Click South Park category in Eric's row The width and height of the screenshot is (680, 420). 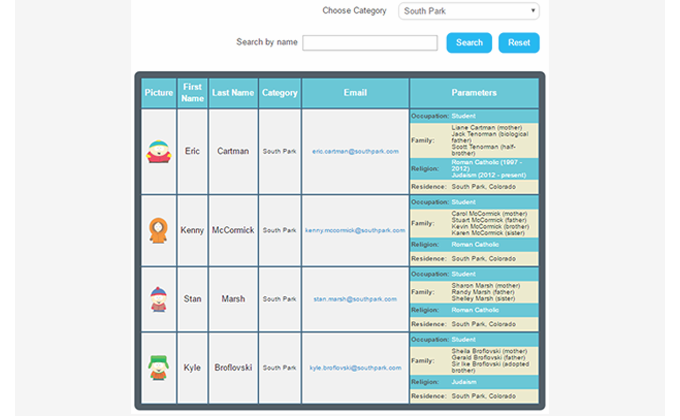[280, 151]
